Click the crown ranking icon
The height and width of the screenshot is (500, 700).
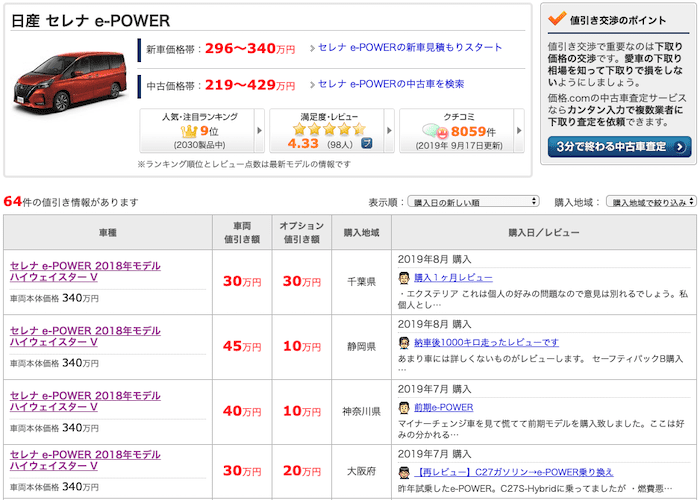click(x=189, y=131)
